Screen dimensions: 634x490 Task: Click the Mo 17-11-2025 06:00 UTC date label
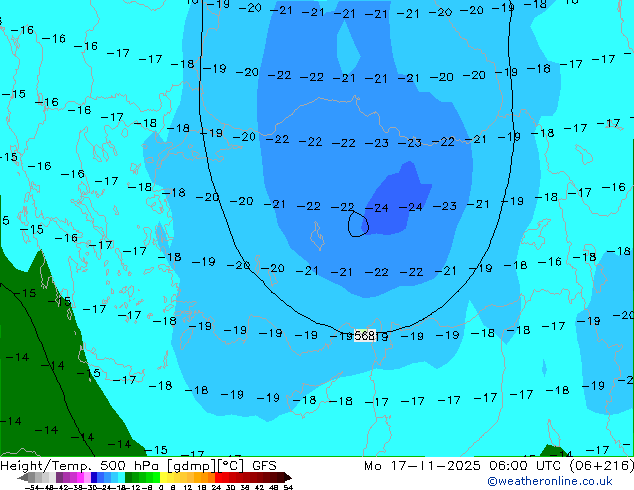coord(464,466)
